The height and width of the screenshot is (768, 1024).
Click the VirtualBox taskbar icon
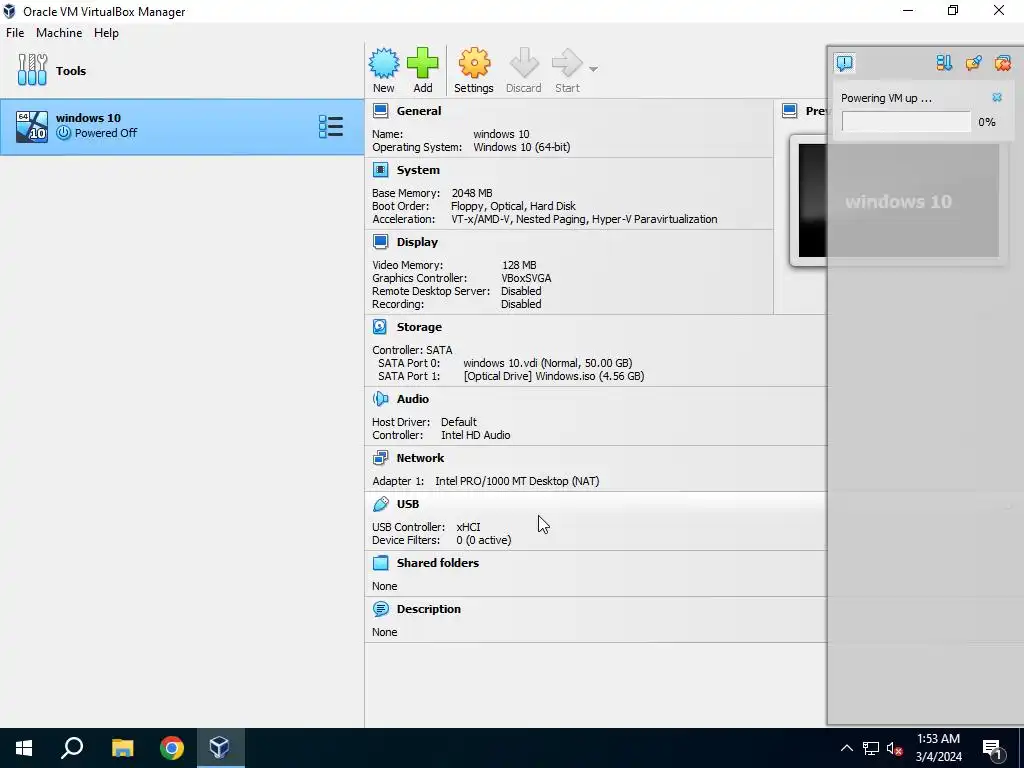[x=219, y=748]
